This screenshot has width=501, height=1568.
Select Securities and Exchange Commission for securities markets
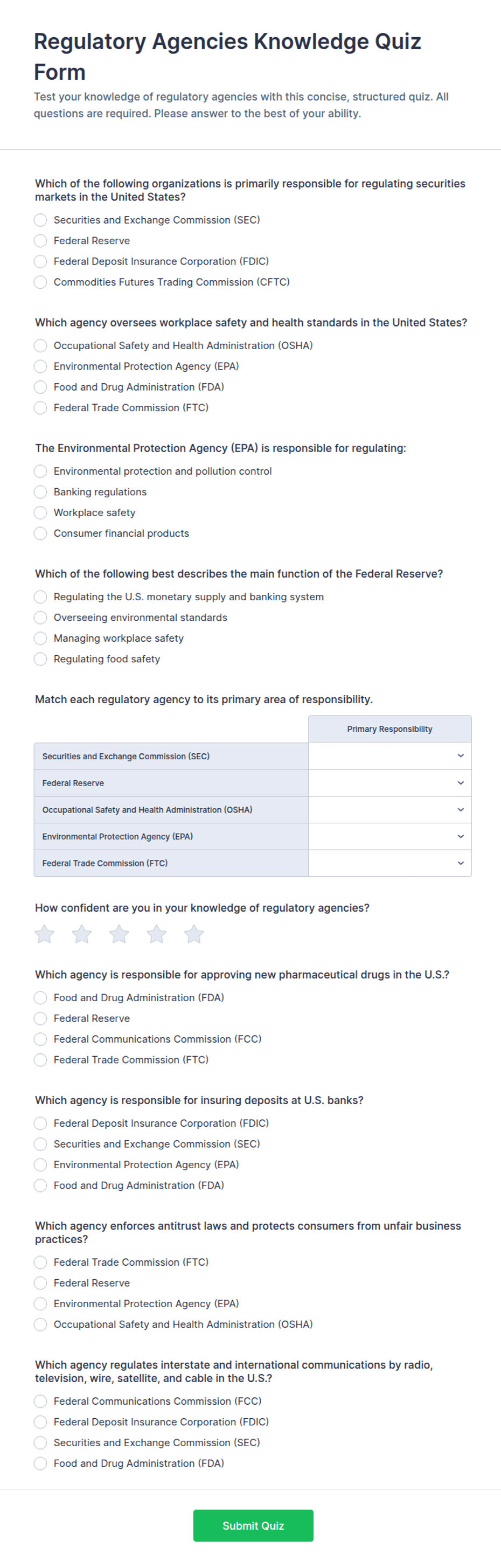40,220
